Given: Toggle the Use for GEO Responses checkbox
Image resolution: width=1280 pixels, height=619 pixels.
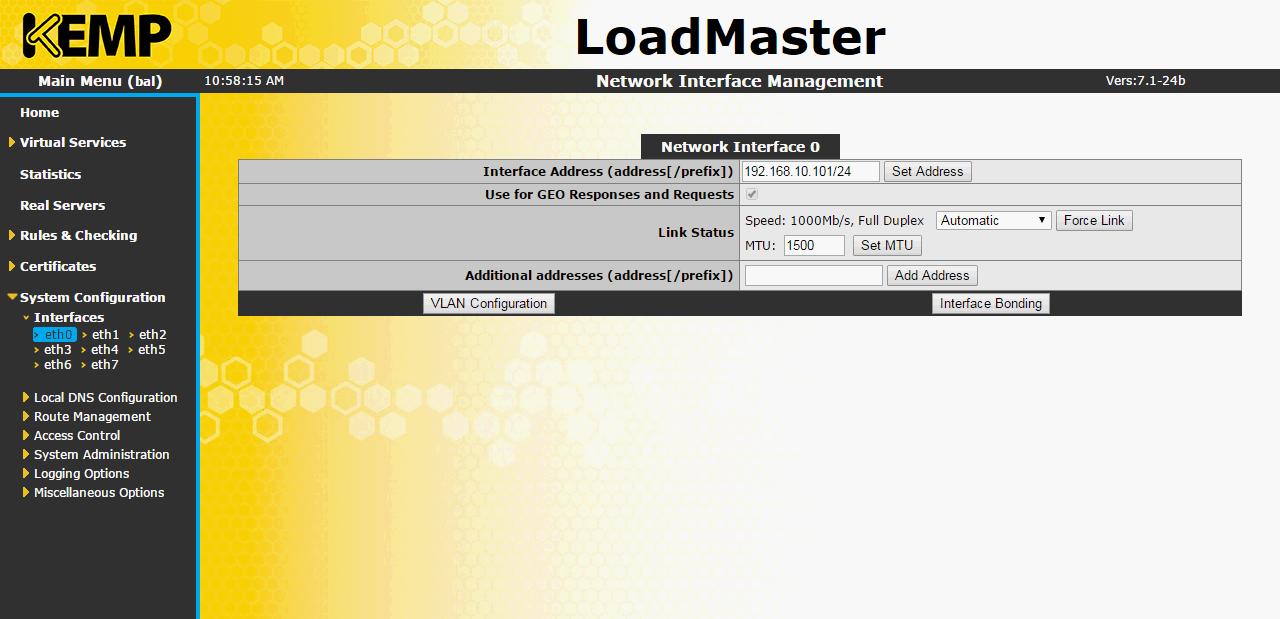Looking at the screenshot, I should pos(751,194).
